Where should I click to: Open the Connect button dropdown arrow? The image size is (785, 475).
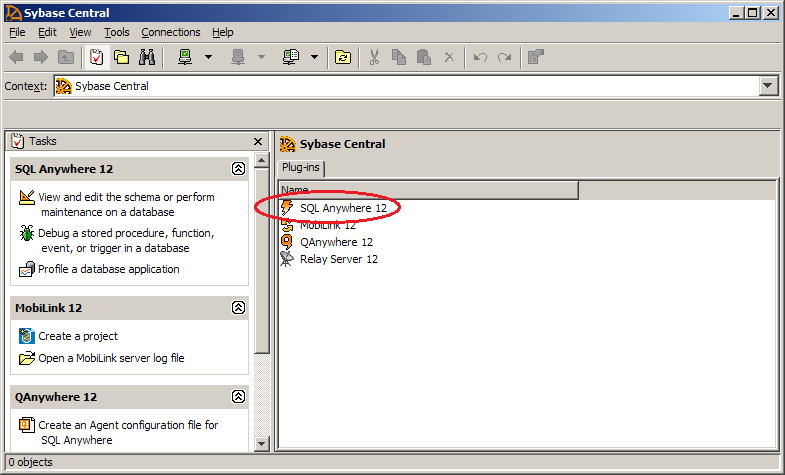pos(209,57)
